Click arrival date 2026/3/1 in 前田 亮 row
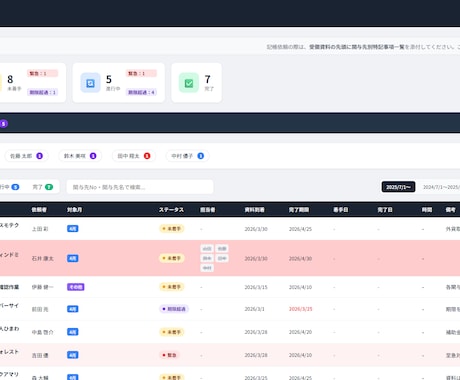The width and height of the screenshot is (460, 380). click(254, 309)
